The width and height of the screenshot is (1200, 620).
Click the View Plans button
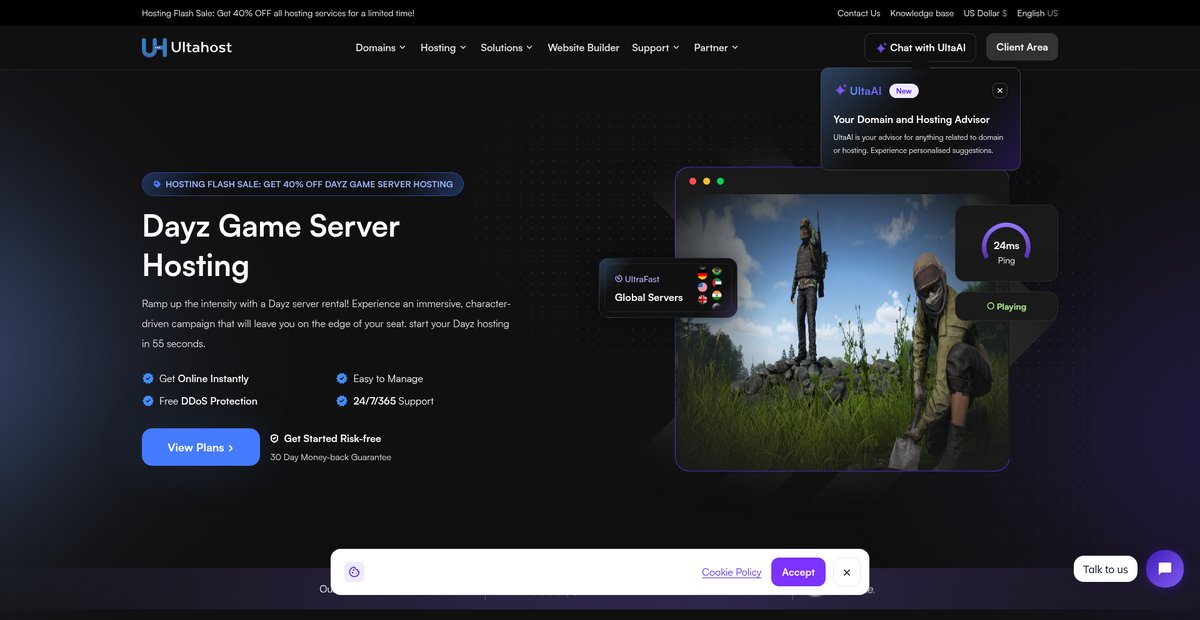coord(201,447)
